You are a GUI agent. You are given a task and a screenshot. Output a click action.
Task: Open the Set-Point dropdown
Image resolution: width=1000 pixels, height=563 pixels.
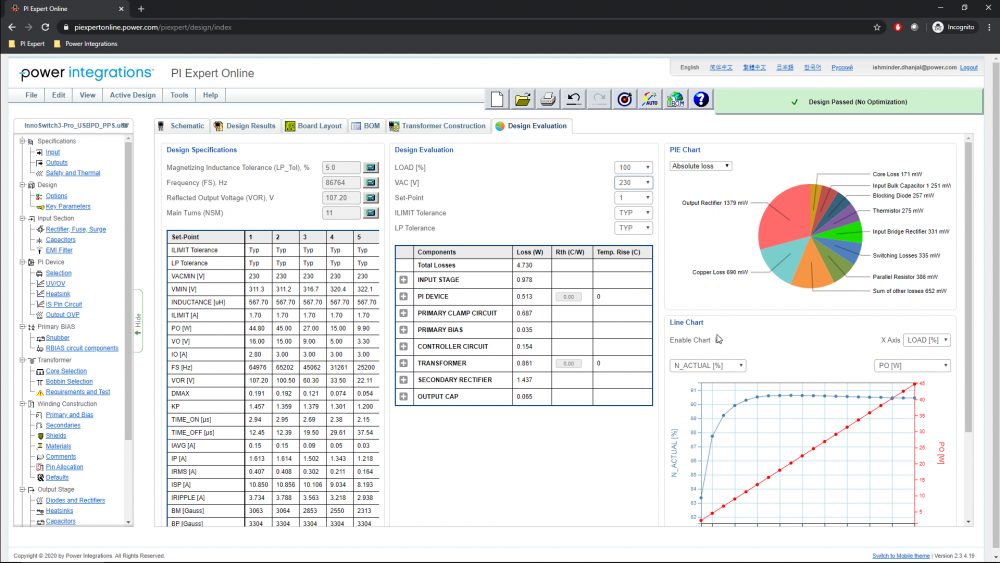(x=633, y=198)
